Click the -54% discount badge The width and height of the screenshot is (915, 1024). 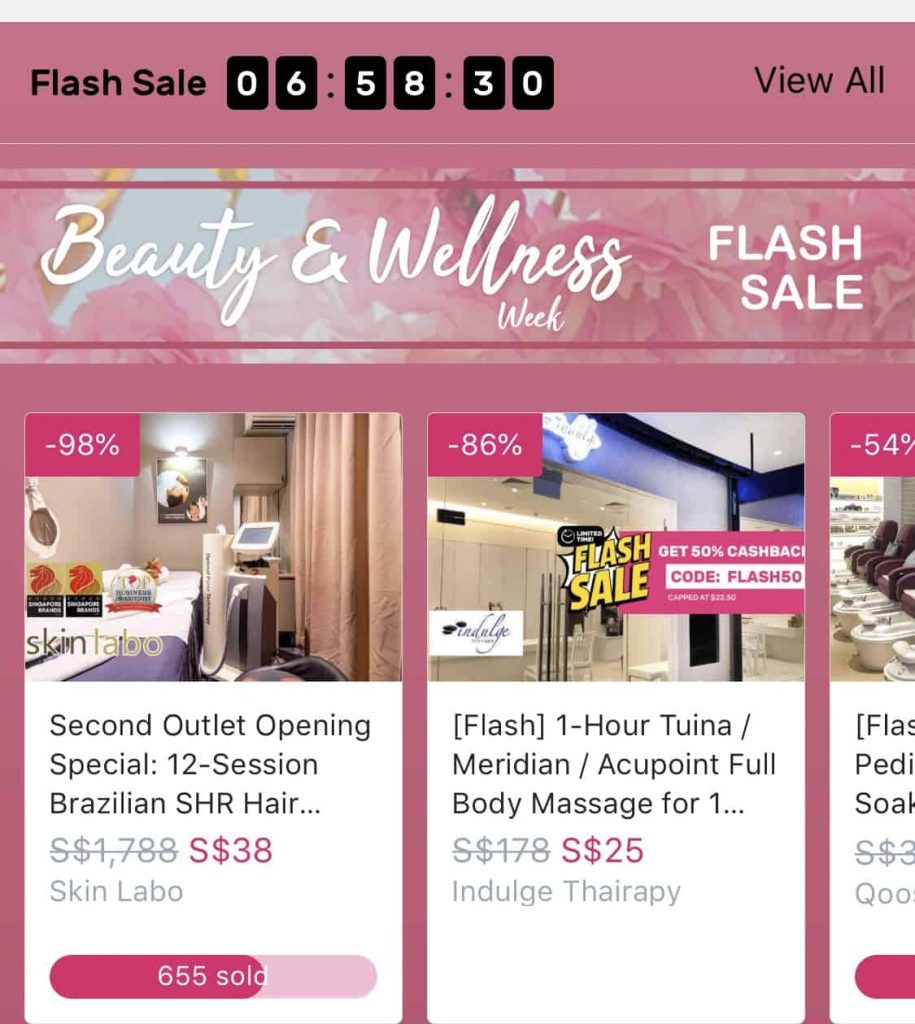pyautogui.click(x=873, y=445)
